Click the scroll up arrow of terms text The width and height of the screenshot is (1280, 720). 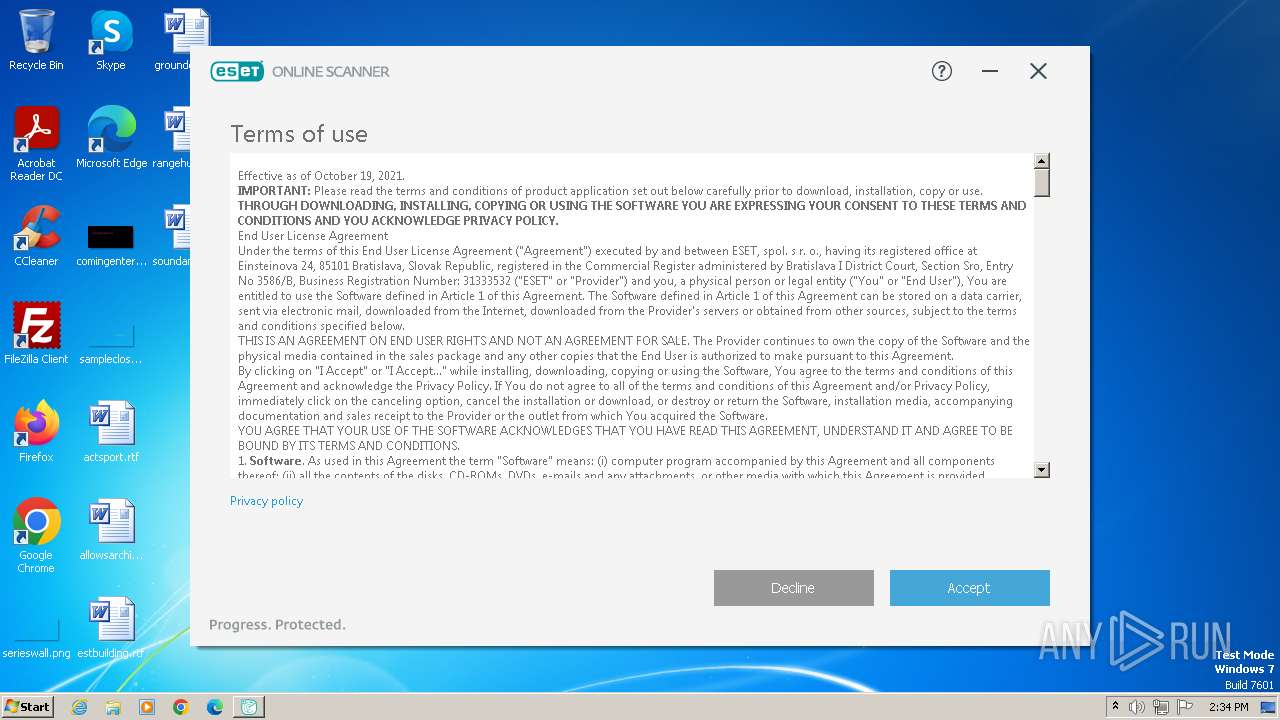[x=1041, y=161]
